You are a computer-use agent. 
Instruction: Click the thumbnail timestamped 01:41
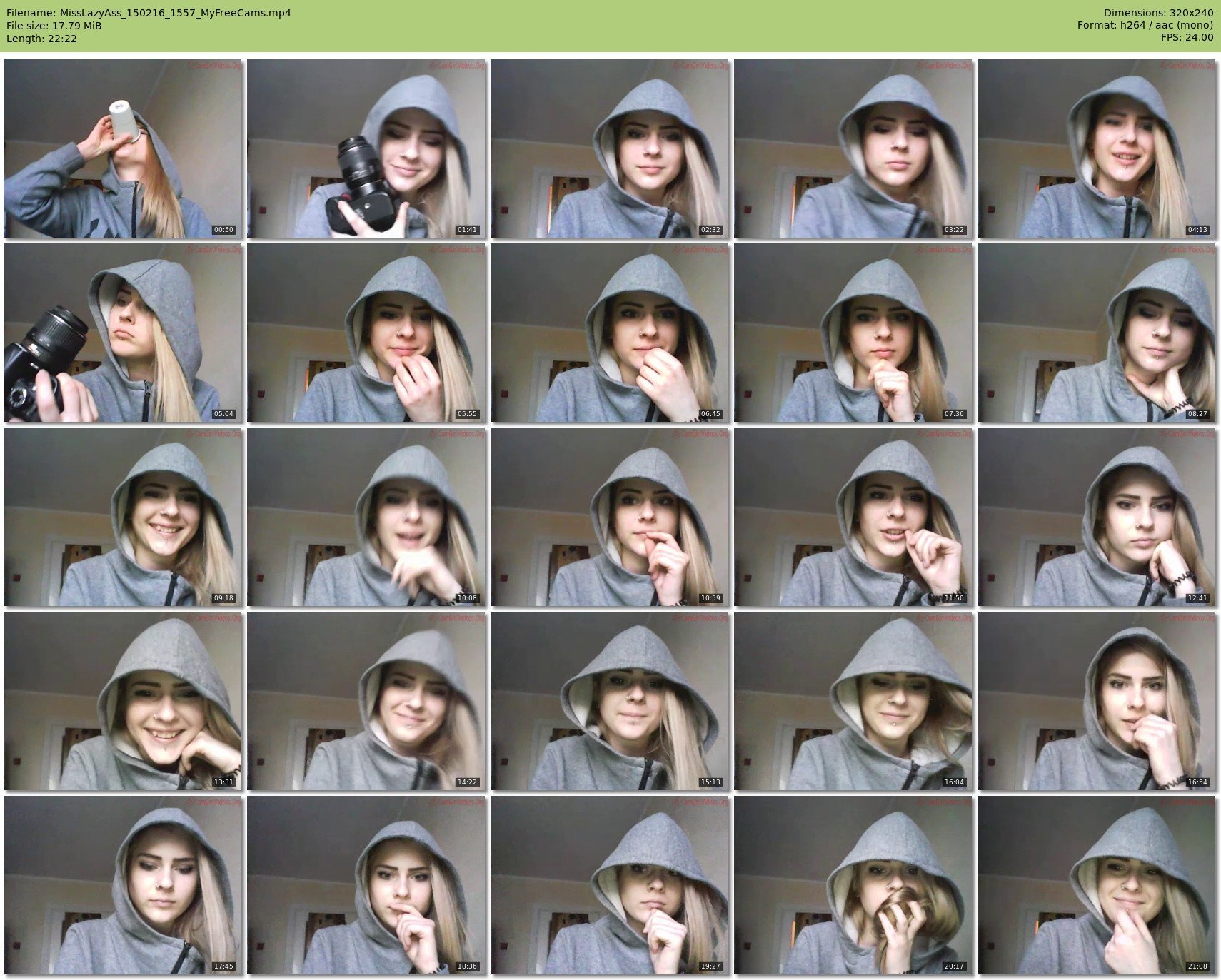(366, 148)
